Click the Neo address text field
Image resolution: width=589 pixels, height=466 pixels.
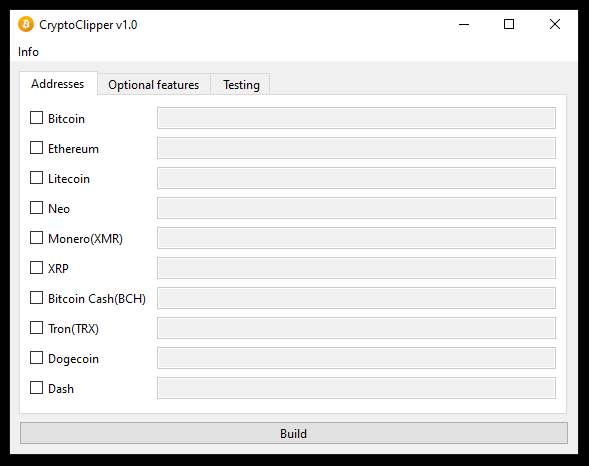[x=356, y=208]
